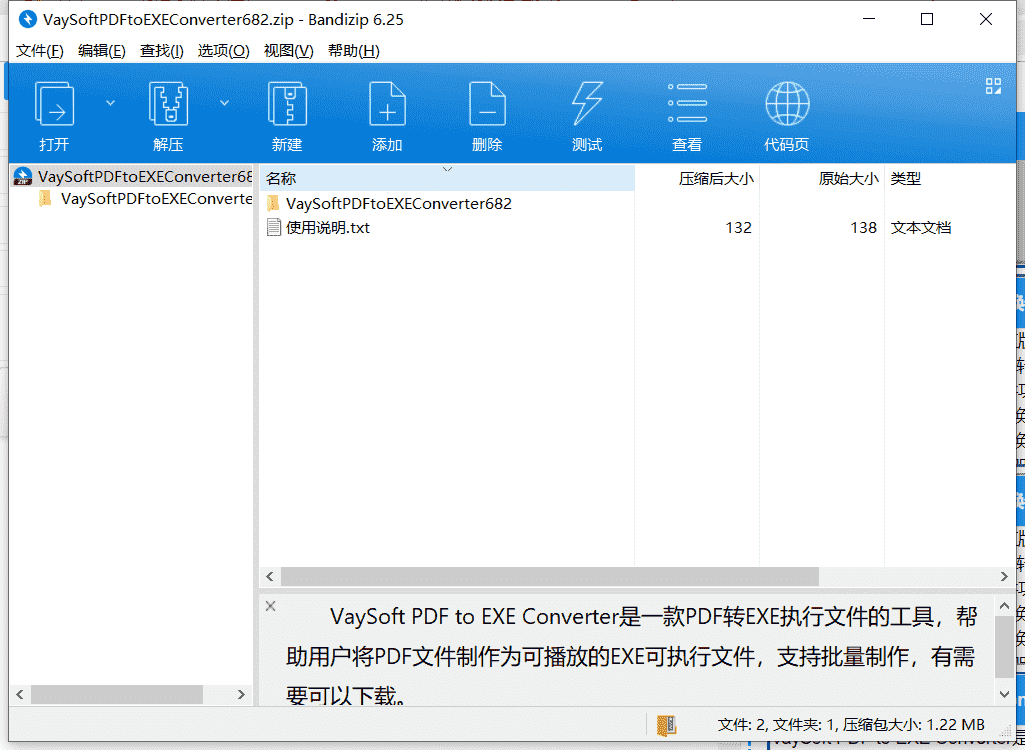
Task: Click the View (查看) list icon
Action: 687,103
